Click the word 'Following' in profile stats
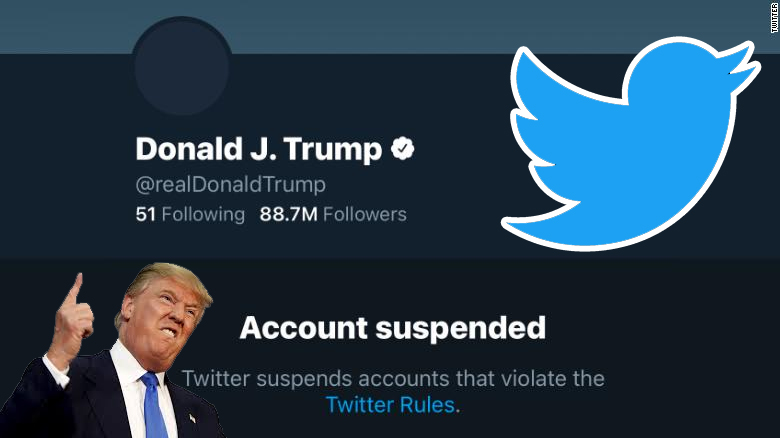The height and width of the screenshot is (438, 780). coord(204,214)
